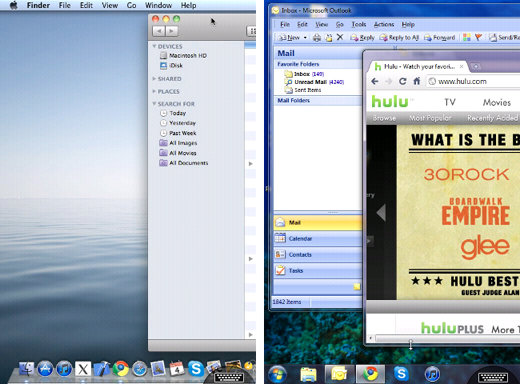
Task: Click the Windows Start orb
Action: tap(277, 374)
